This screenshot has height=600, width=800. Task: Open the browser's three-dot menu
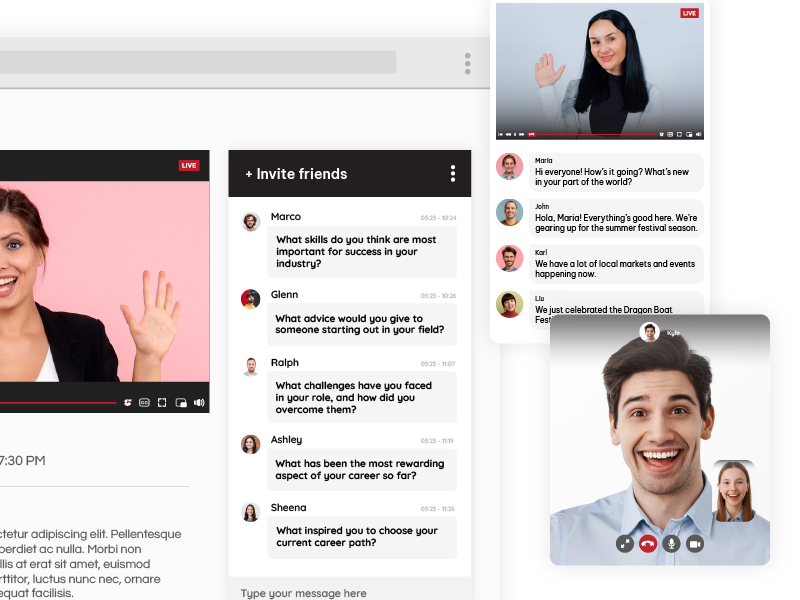(467, 64)
